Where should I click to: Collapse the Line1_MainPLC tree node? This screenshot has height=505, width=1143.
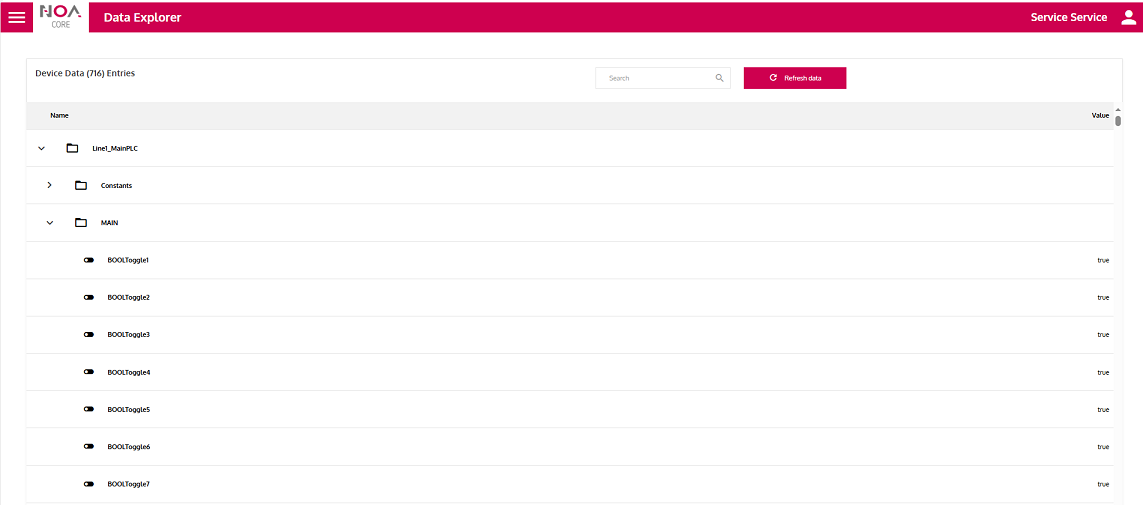pyautogui.click(x=42, y=149)
